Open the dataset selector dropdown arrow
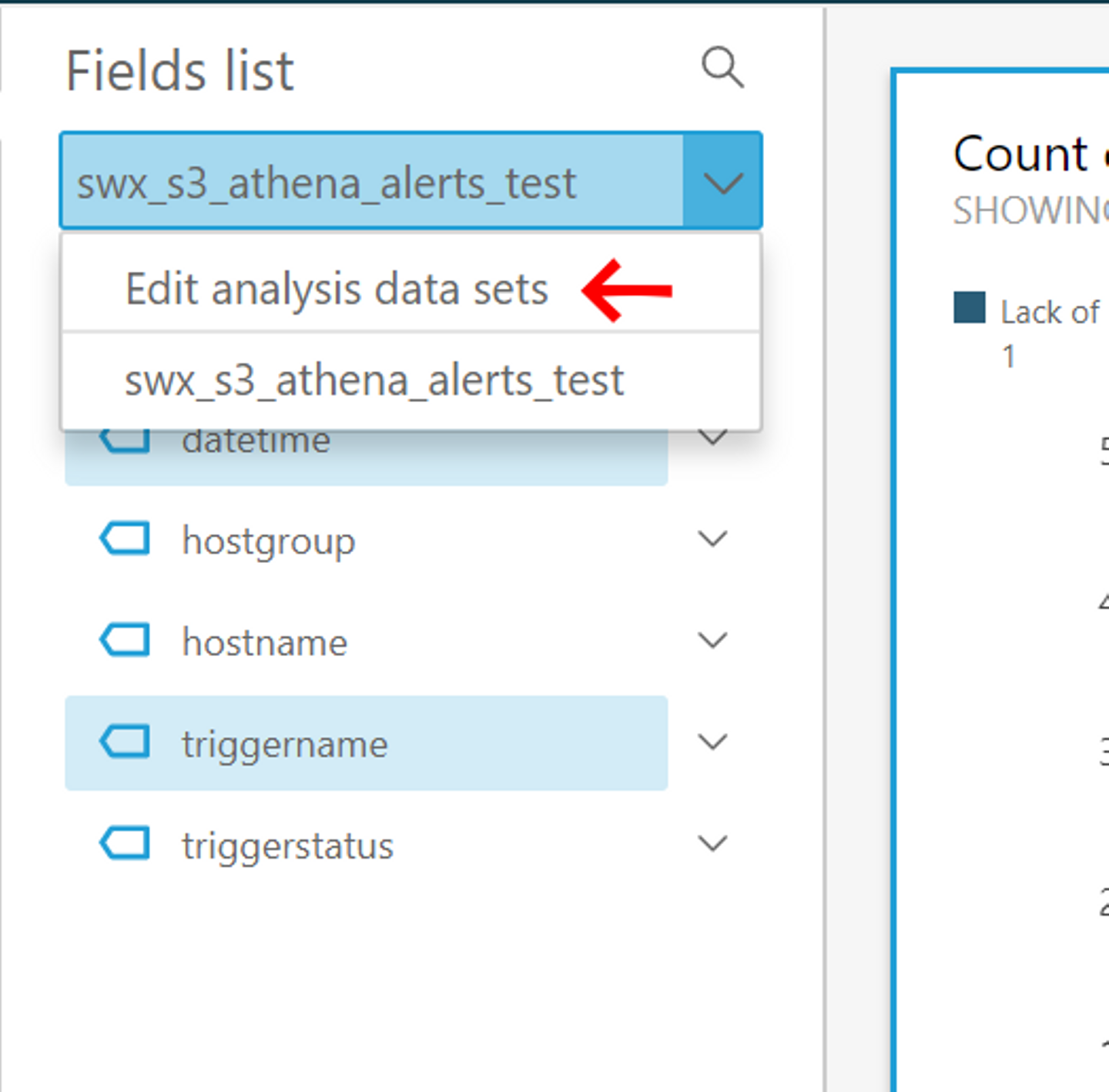The image size is (1109, 1092). [x=722, y=183]
